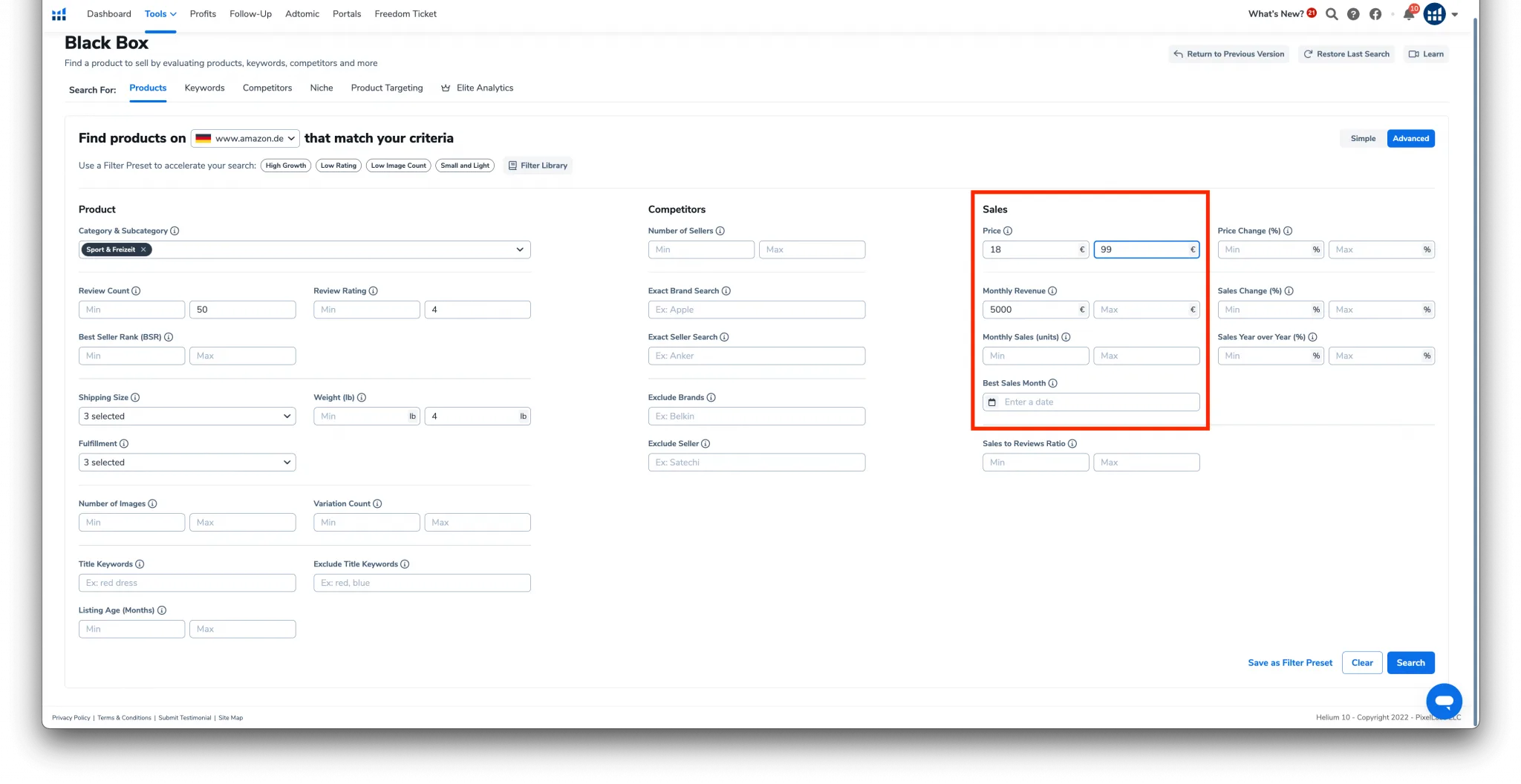Open the chat support bubble
This screenshot has width=1521, height=784.
click(1444, 701)
